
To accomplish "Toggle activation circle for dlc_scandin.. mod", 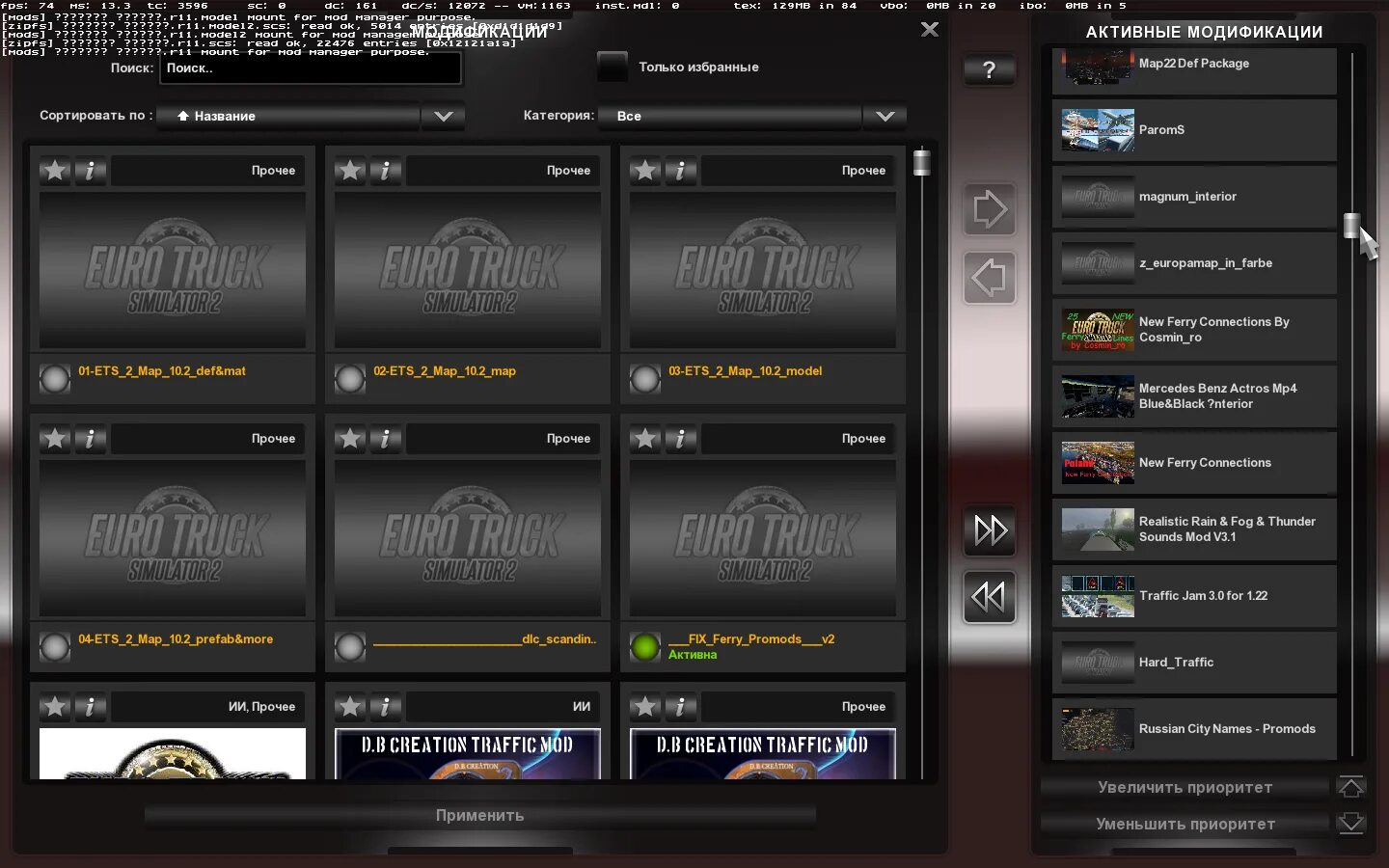I will (350, 647).
